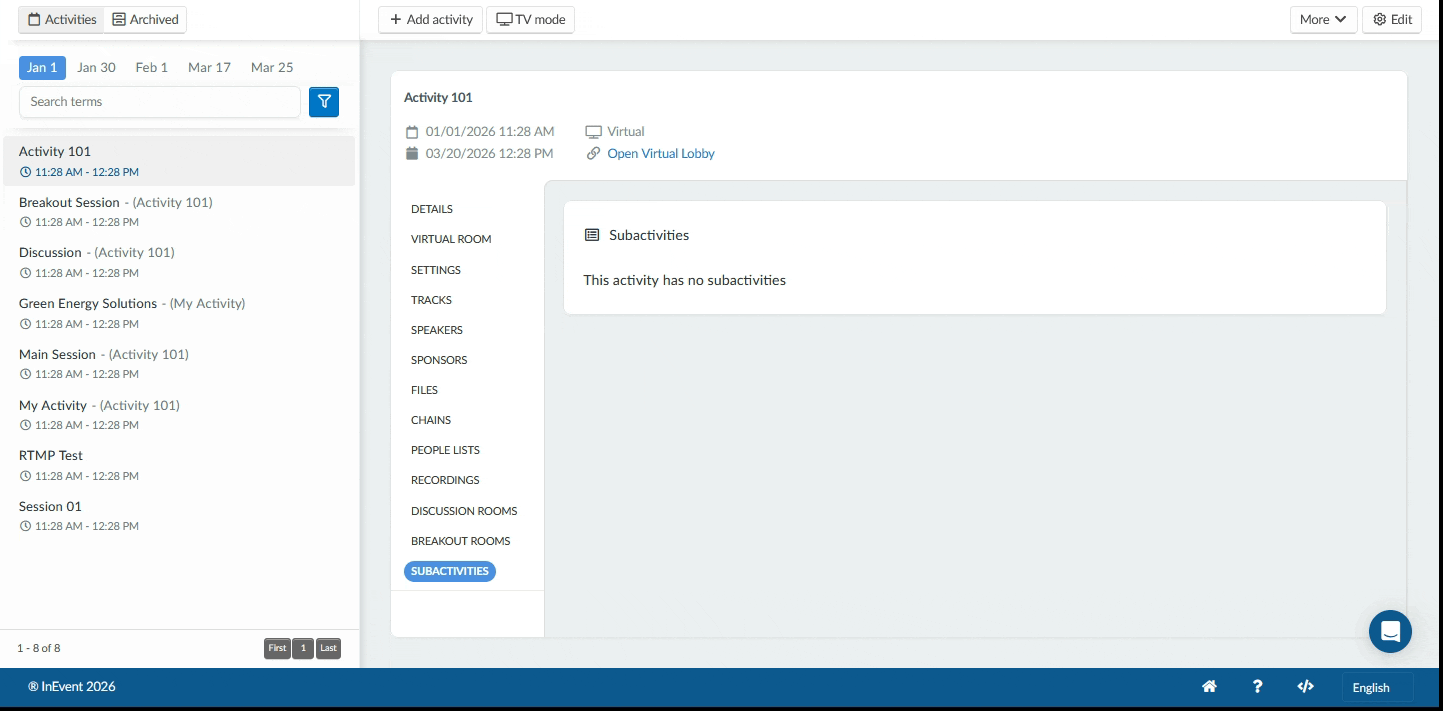The height and width of the screenshot is (711, 1443).
Task: Open the Sponsors section
Action: pos(439,360)
